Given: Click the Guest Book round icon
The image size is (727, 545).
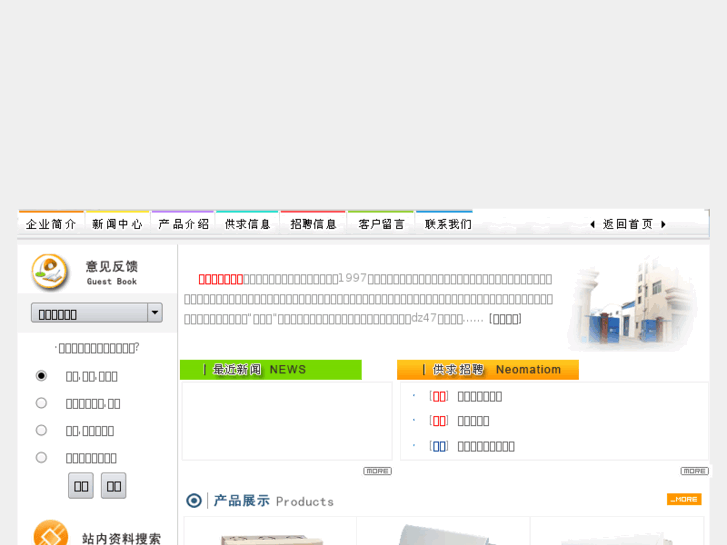Looking at the screenshot, I should pos(50,271).
